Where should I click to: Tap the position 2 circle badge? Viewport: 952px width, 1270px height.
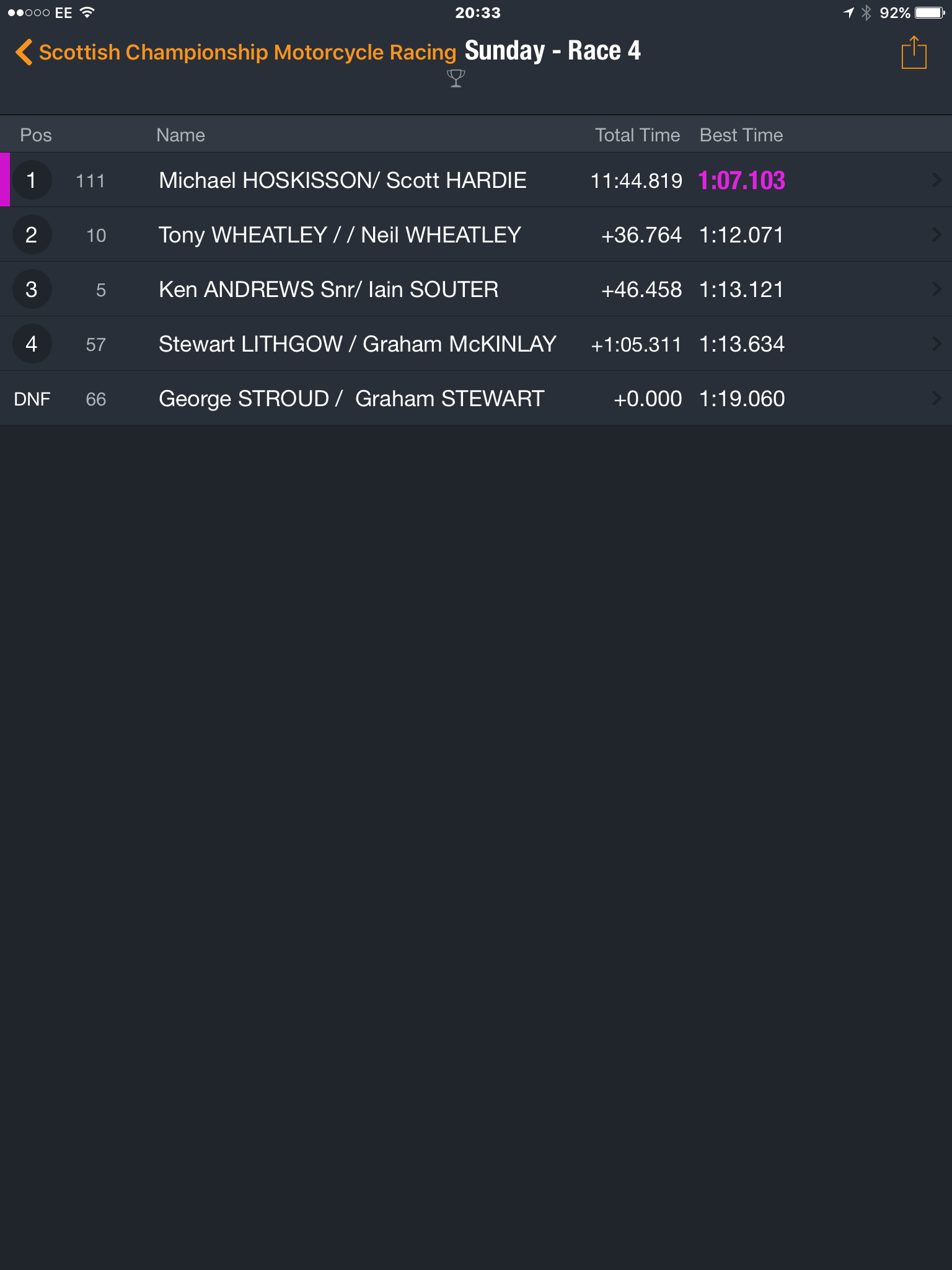pos(32,235)
